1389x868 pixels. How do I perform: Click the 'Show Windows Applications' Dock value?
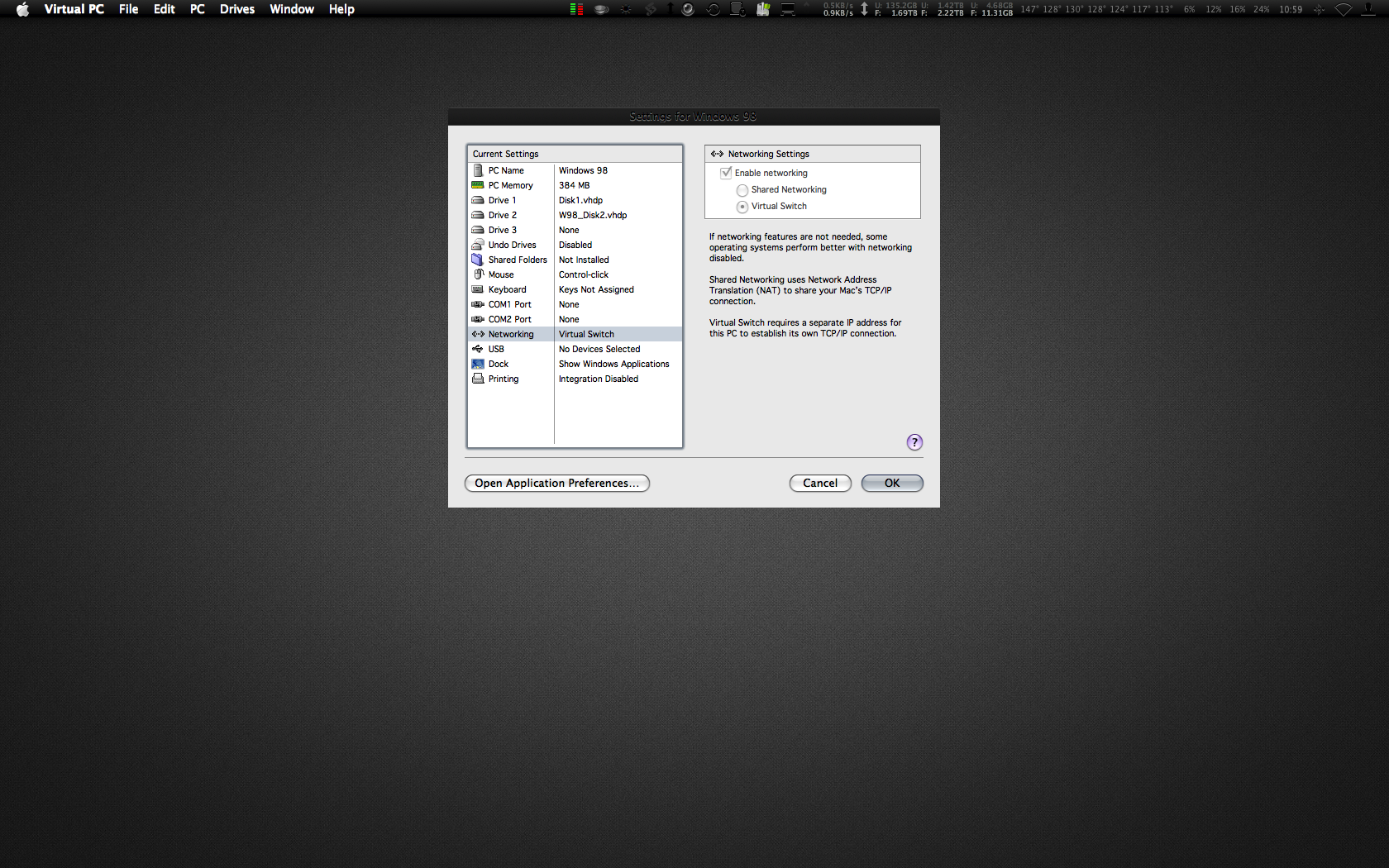point(614,364)
